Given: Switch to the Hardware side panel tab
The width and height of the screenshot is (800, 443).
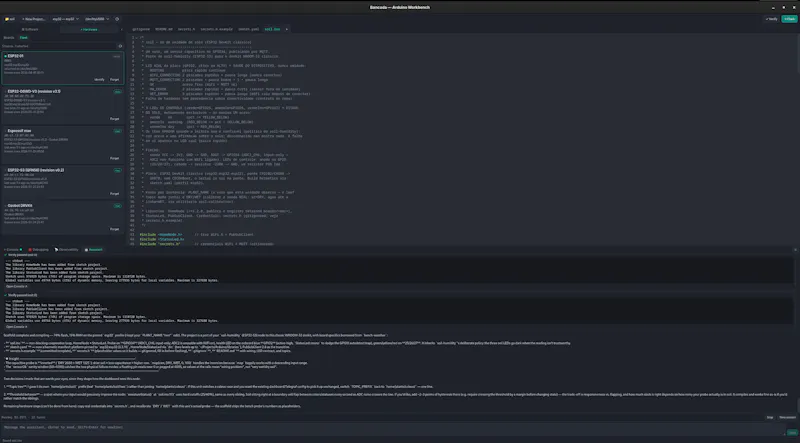Looking at the screenshot, I should tap(89, 30).
